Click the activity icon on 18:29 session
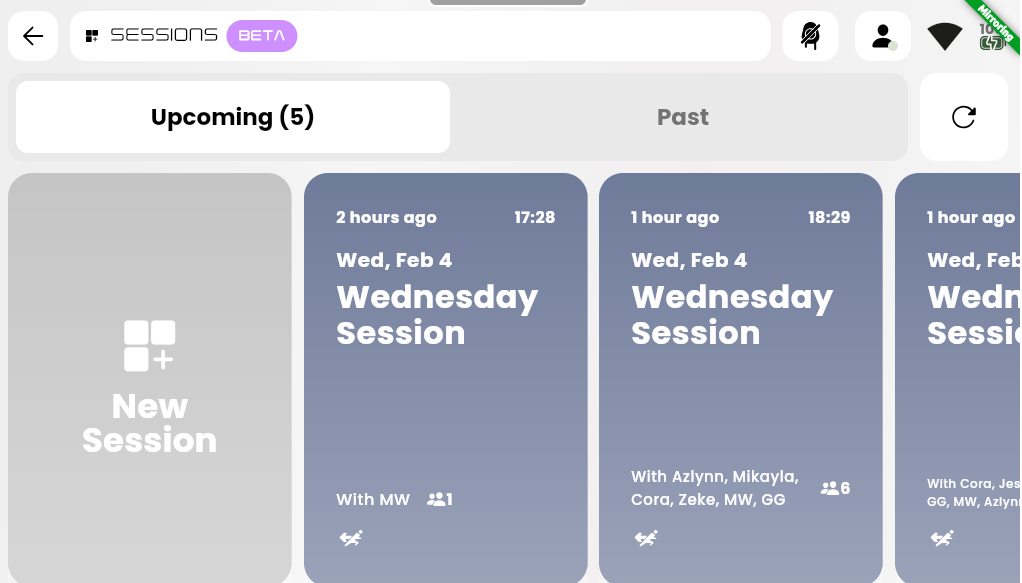Screen dimensions: 1022x583 646,538
